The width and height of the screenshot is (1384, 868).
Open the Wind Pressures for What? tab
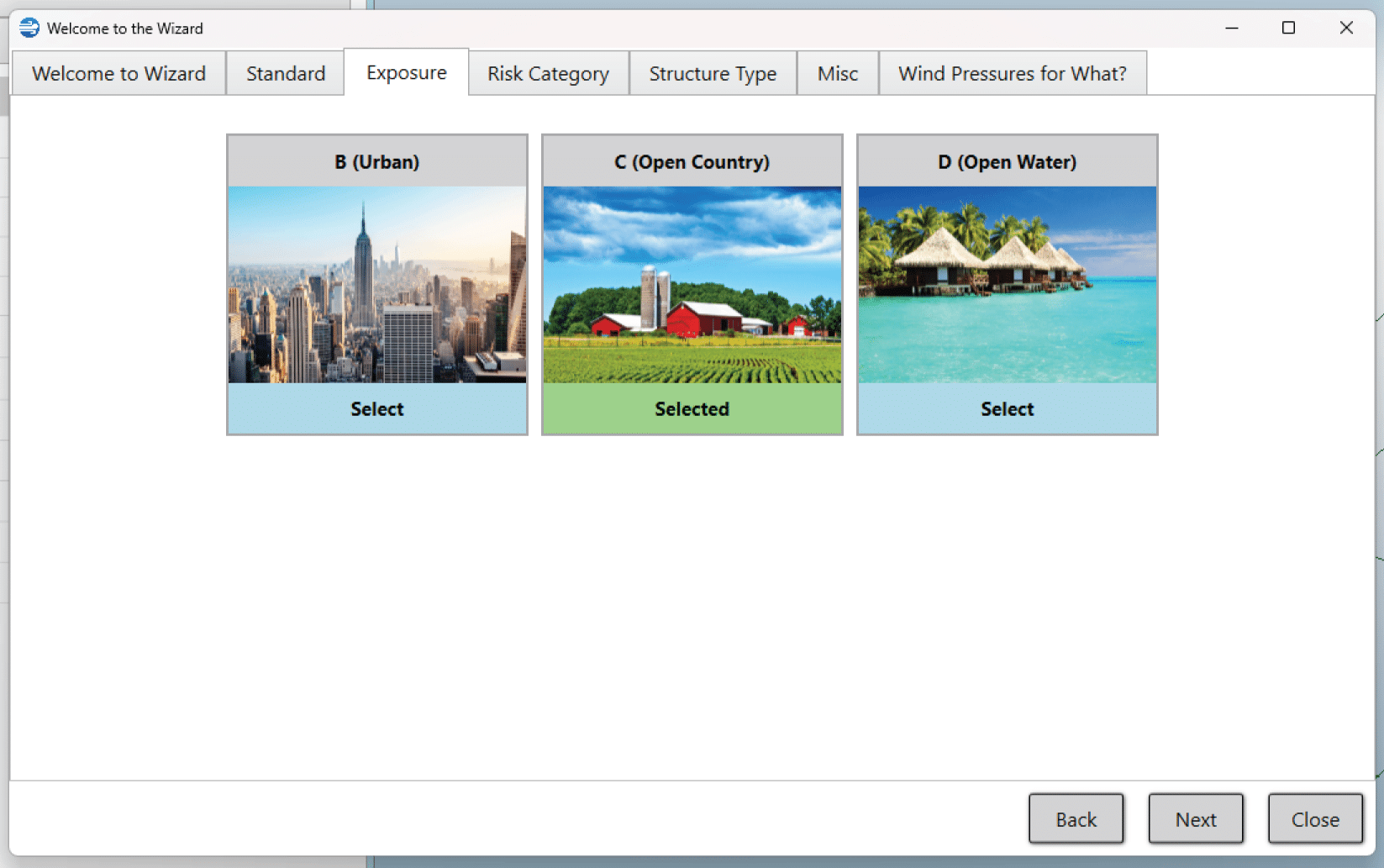point(1012,73)
